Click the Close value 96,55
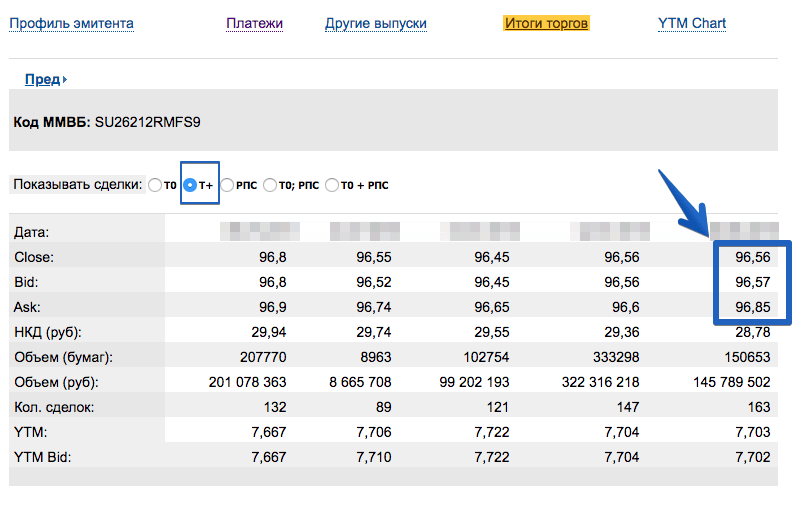This screenshot has height=512, width=801. click(x=374, y=257)
